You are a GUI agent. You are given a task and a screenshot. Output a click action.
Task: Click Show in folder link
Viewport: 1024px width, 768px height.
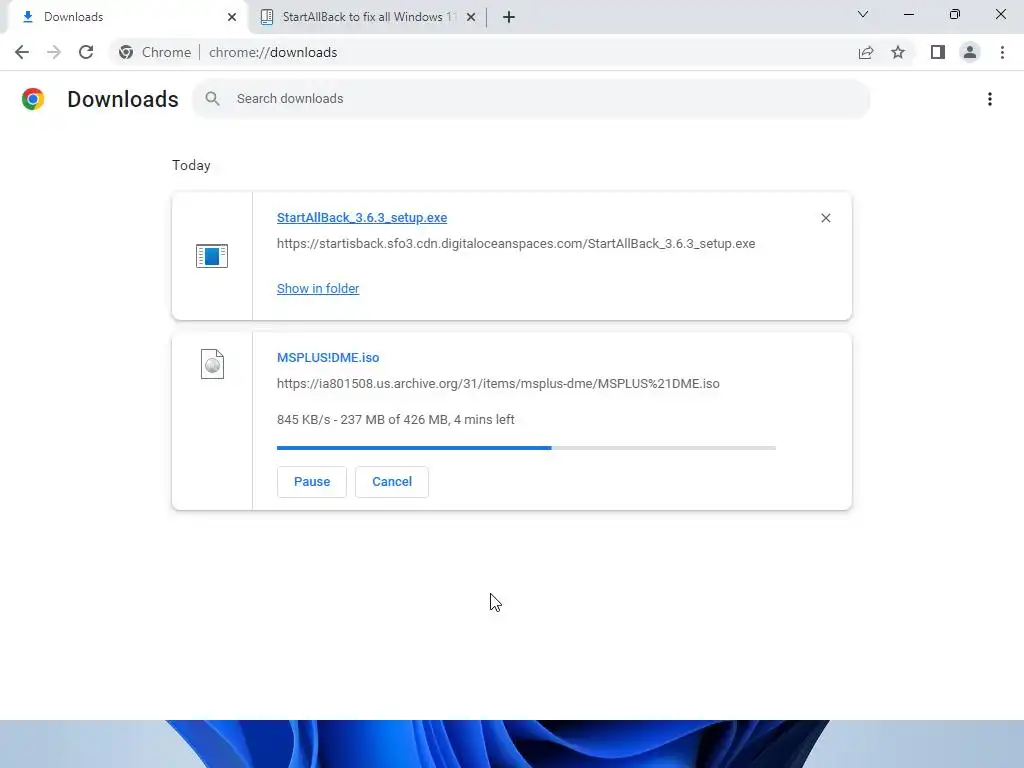(318, 289)
